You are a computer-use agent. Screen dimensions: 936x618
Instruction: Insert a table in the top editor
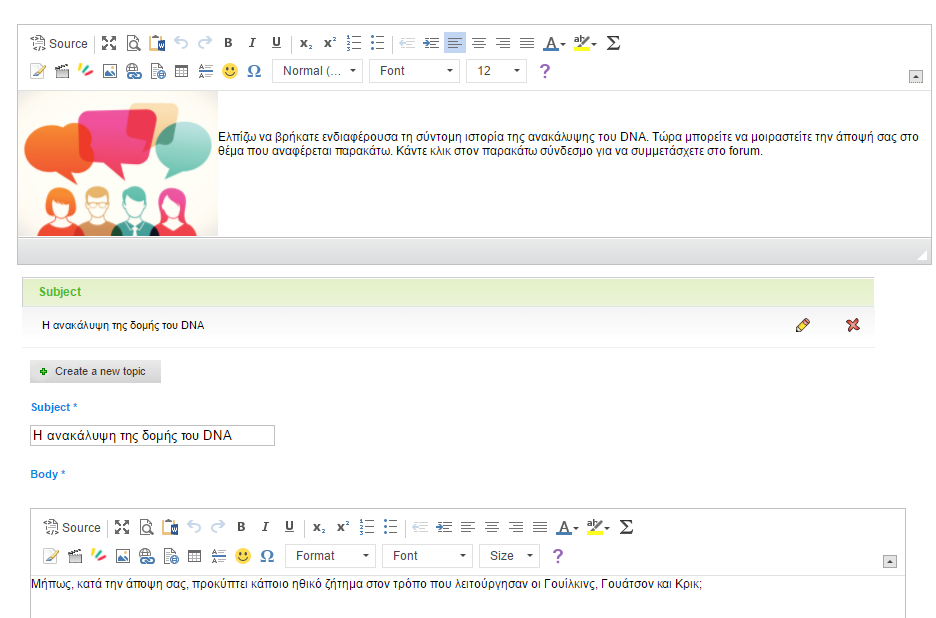click(x=181, y=71)
